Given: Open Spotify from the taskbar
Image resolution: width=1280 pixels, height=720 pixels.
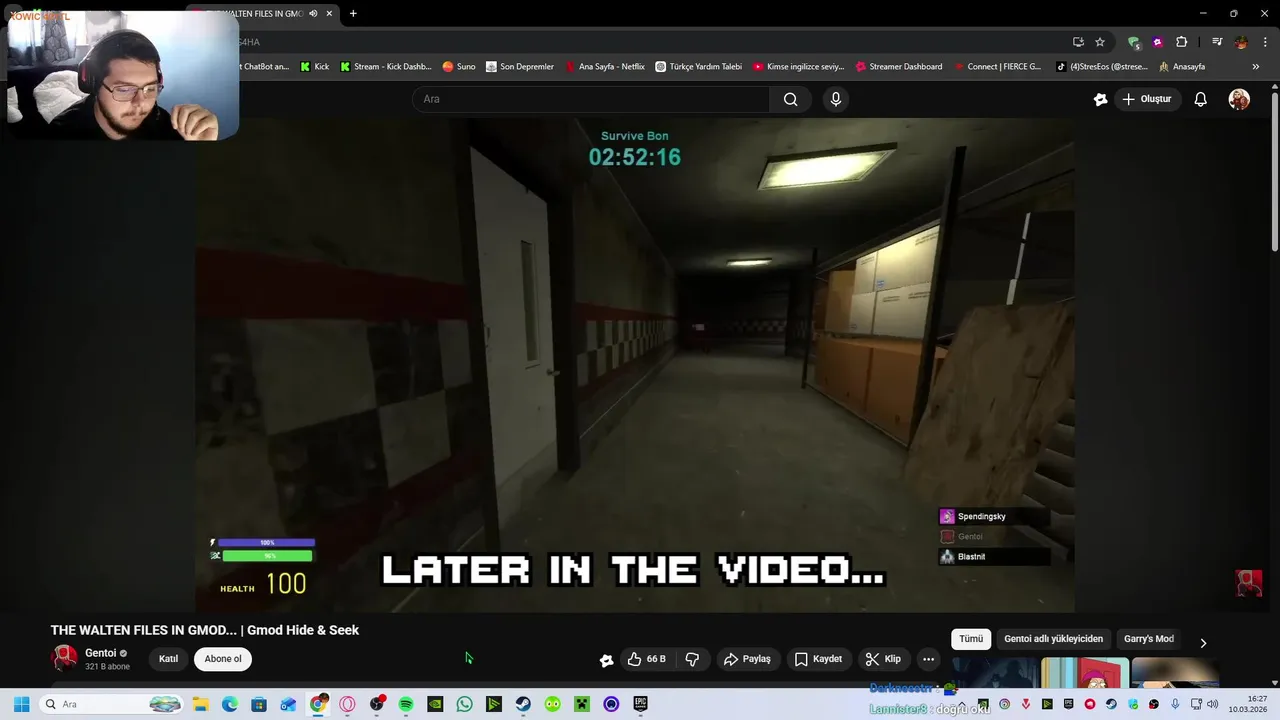Looking at the screenshot, I should [x=406, y=704].
